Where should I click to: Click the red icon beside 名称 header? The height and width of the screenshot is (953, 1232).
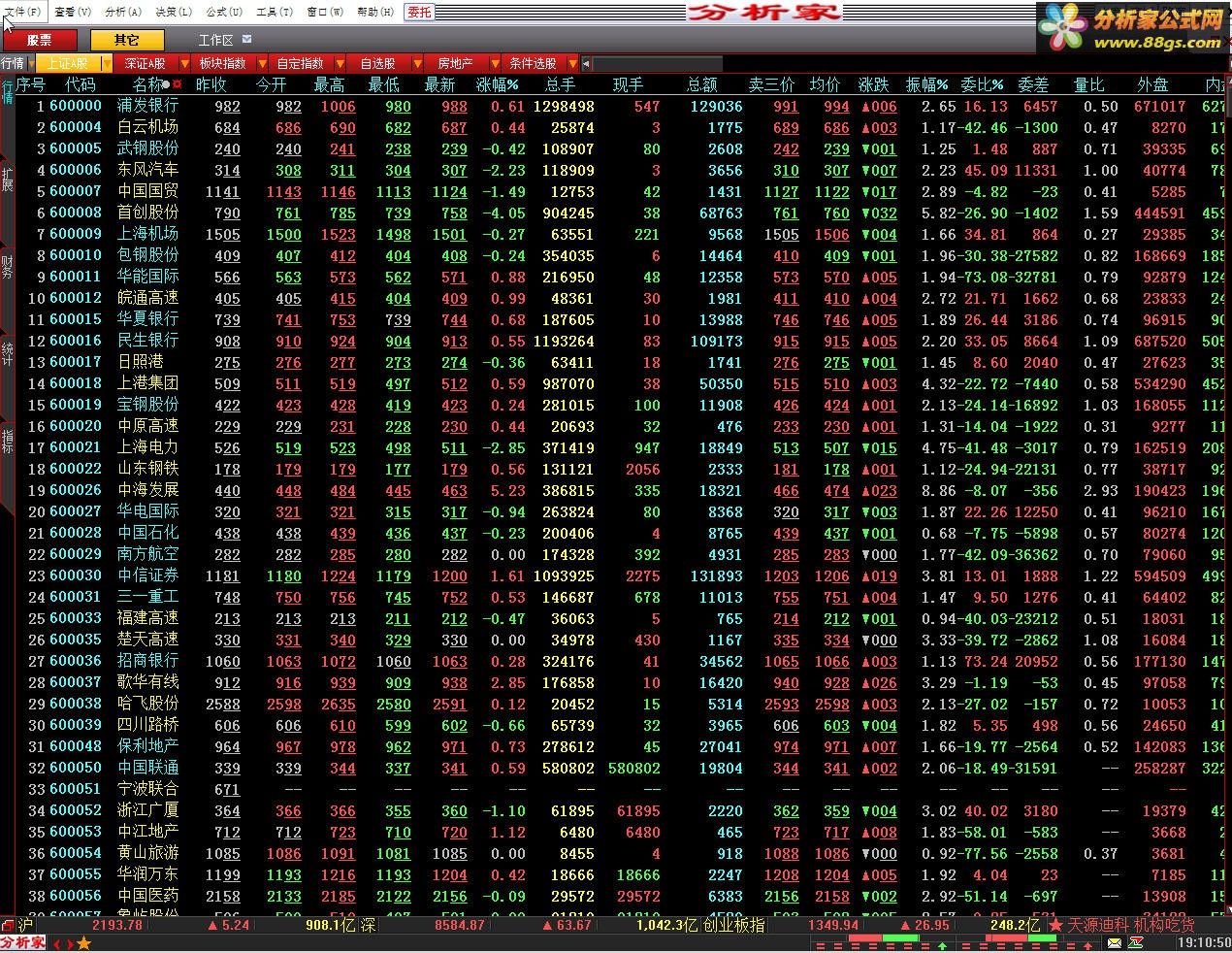(177, 85)
